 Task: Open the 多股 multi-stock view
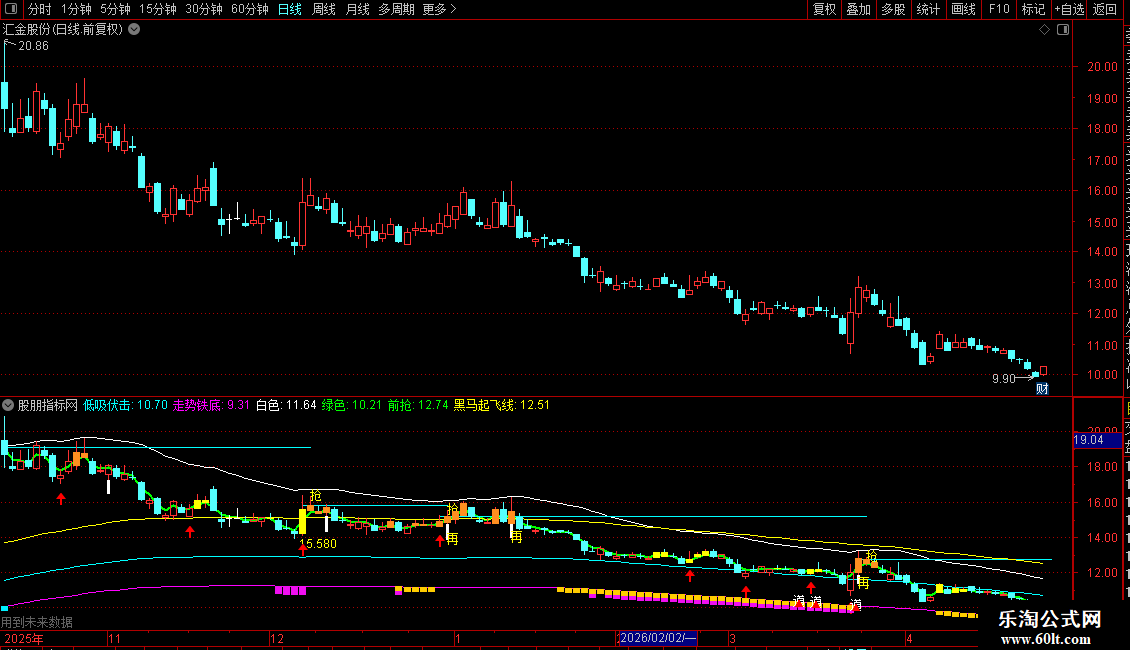(x=893, y=9)
